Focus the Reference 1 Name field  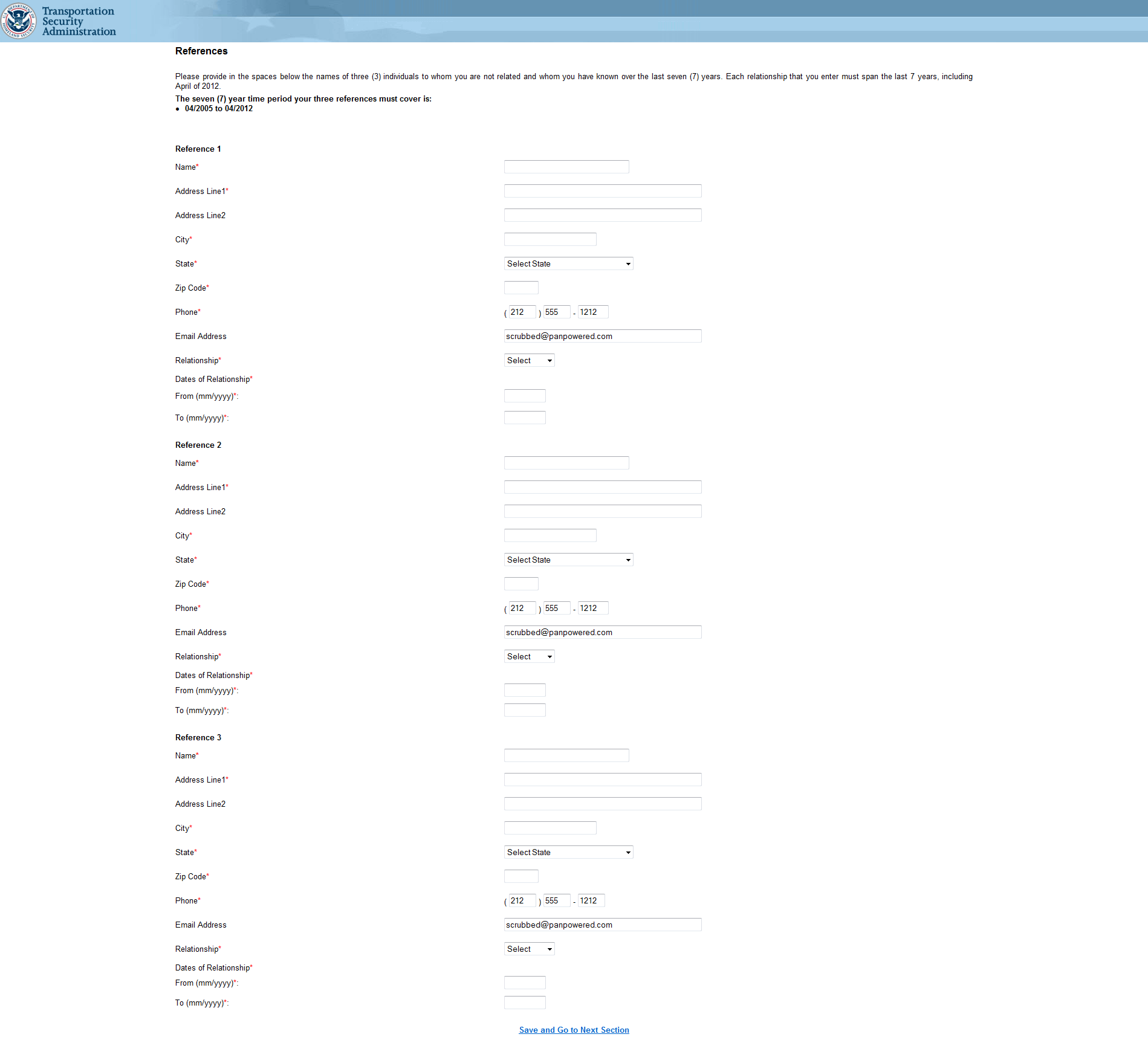(566, 167)
